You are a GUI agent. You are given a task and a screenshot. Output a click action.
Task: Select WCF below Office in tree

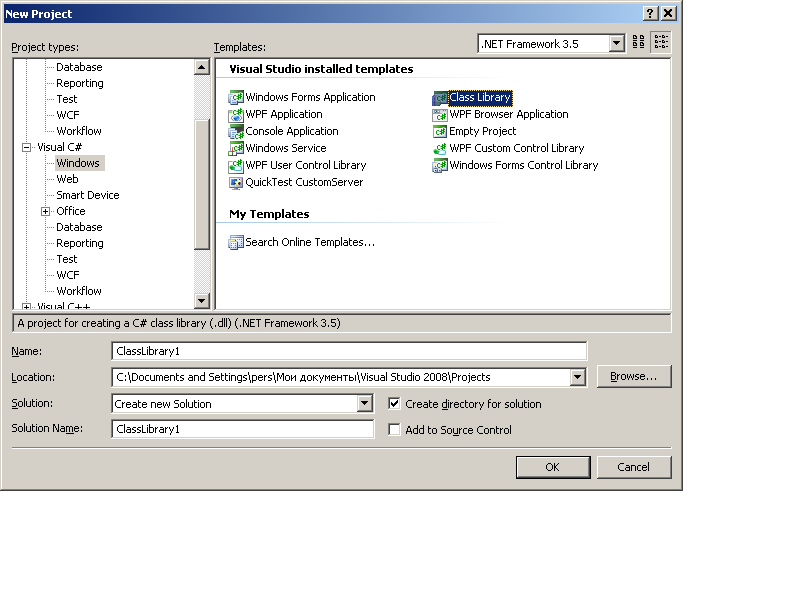[68, 275]
